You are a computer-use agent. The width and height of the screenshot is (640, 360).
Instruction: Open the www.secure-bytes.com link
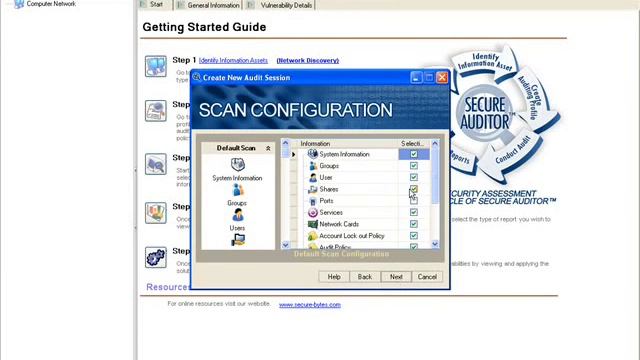(x=310, y=304)
